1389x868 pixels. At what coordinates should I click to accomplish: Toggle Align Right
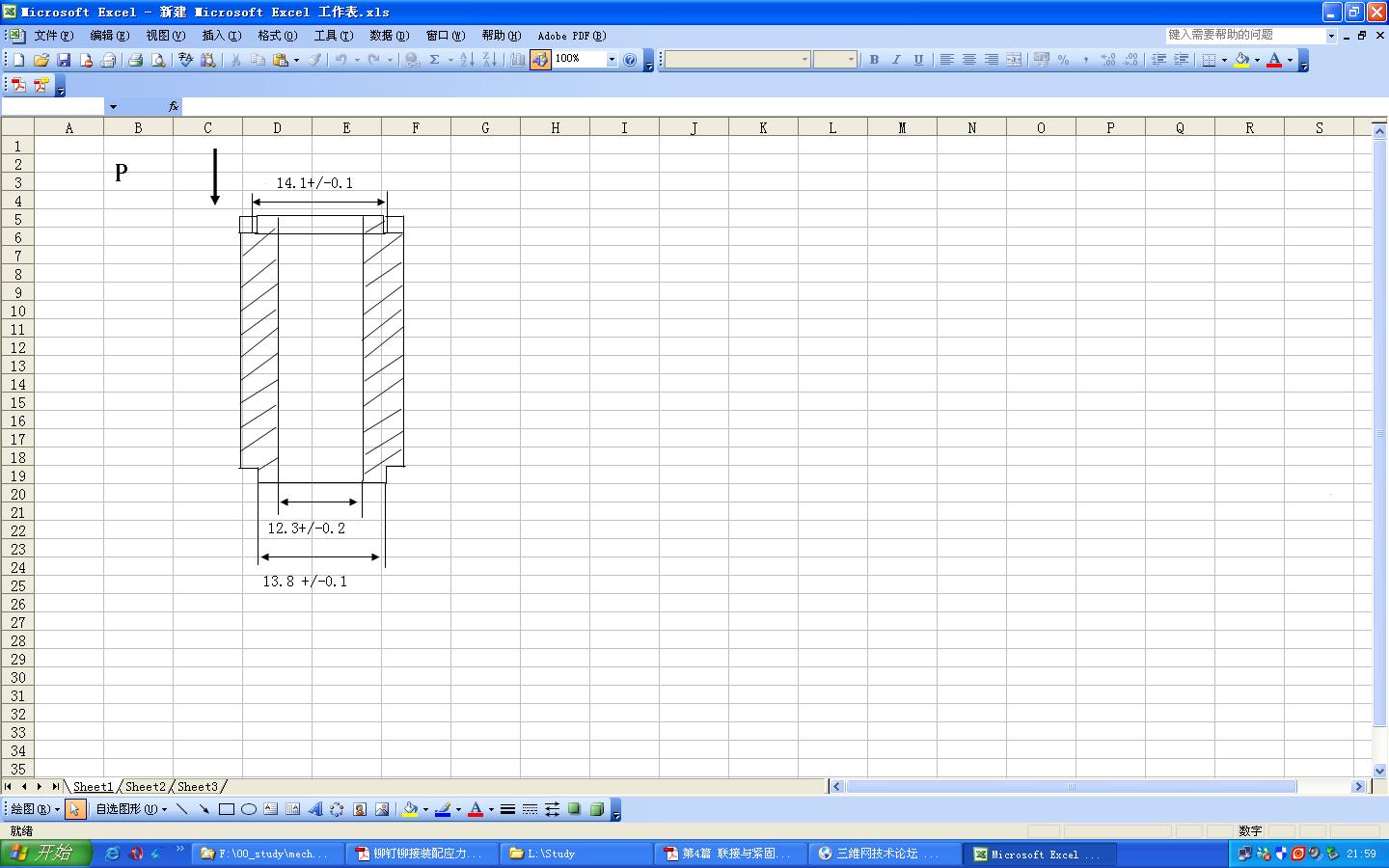pos(991,60)
